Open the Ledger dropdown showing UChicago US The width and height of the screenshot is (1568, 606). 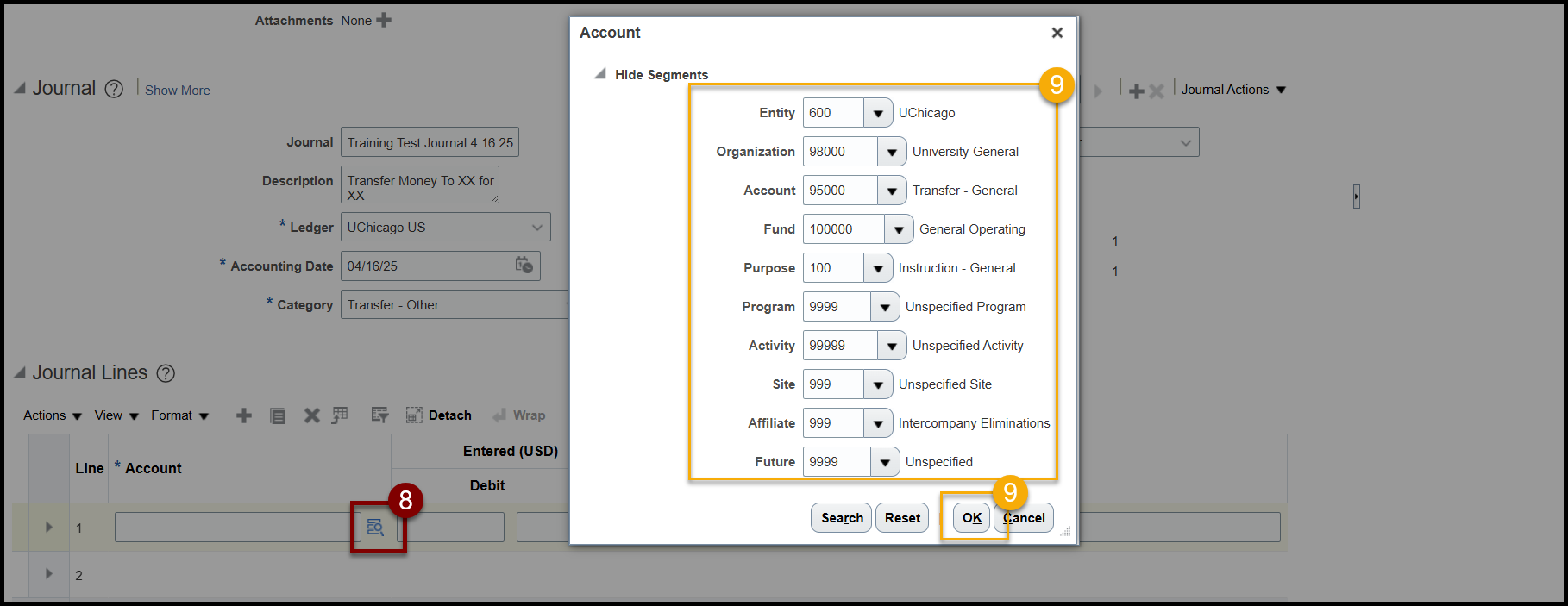(x=536, y=228)
